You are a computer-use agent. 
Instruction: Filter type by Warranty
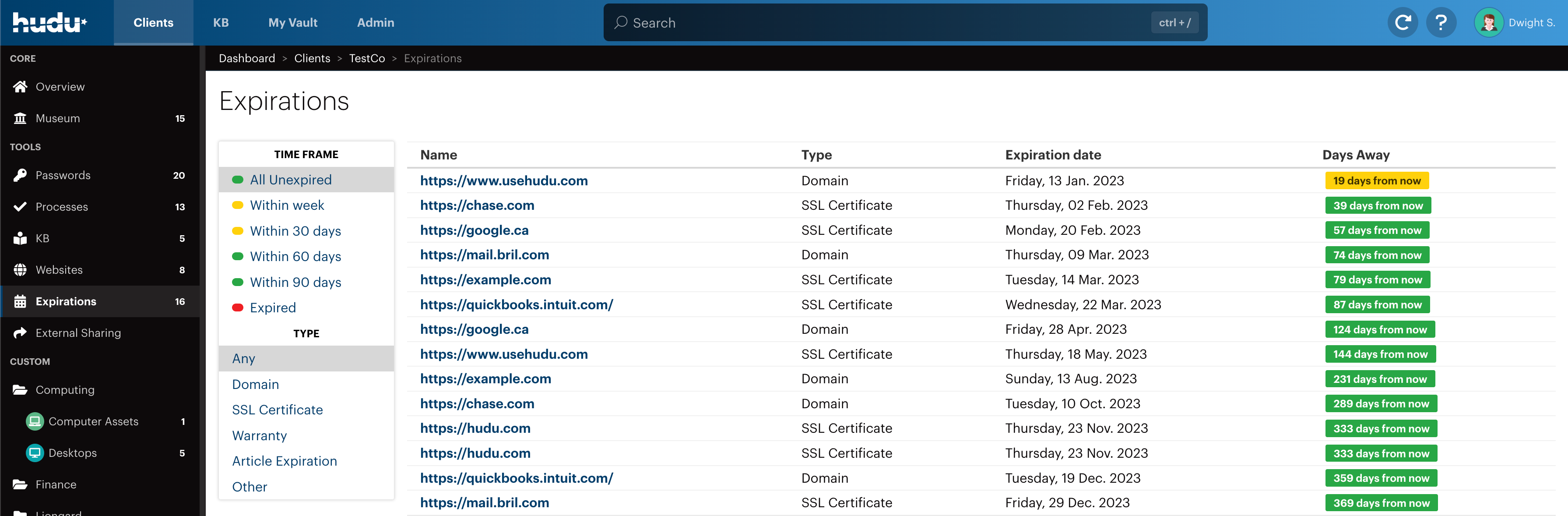coord(306,435)
